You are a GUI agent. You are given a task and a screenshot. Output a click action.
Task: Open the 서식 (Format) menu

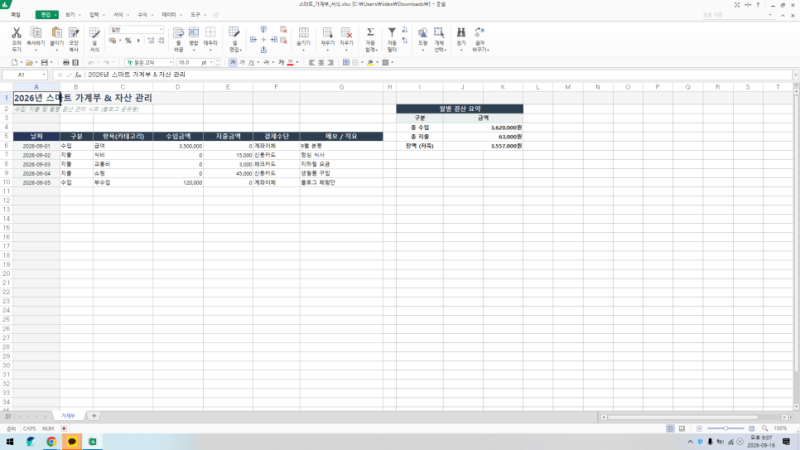point(118,15)
